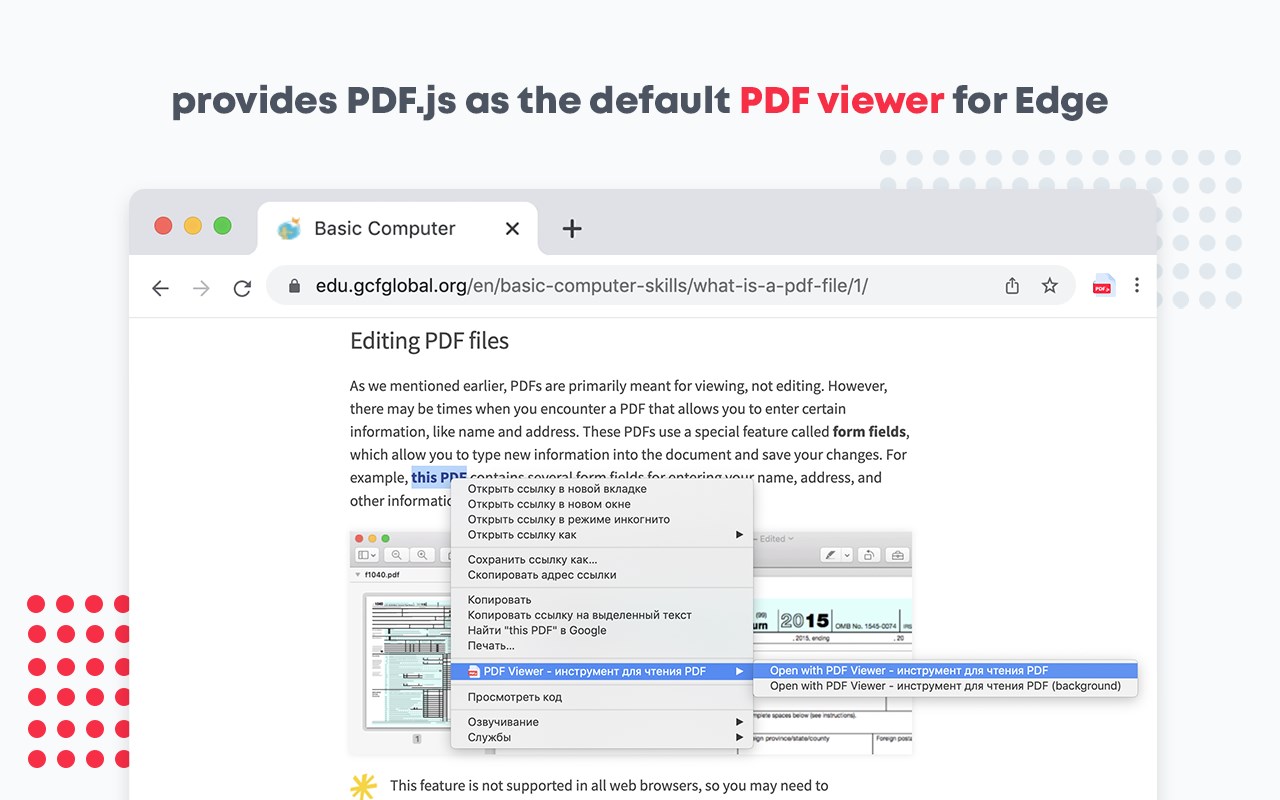Click zoom in icon in embedded Preview toolbar
The height and width of the screenshot is (800, 1280).
coord(422,555)
